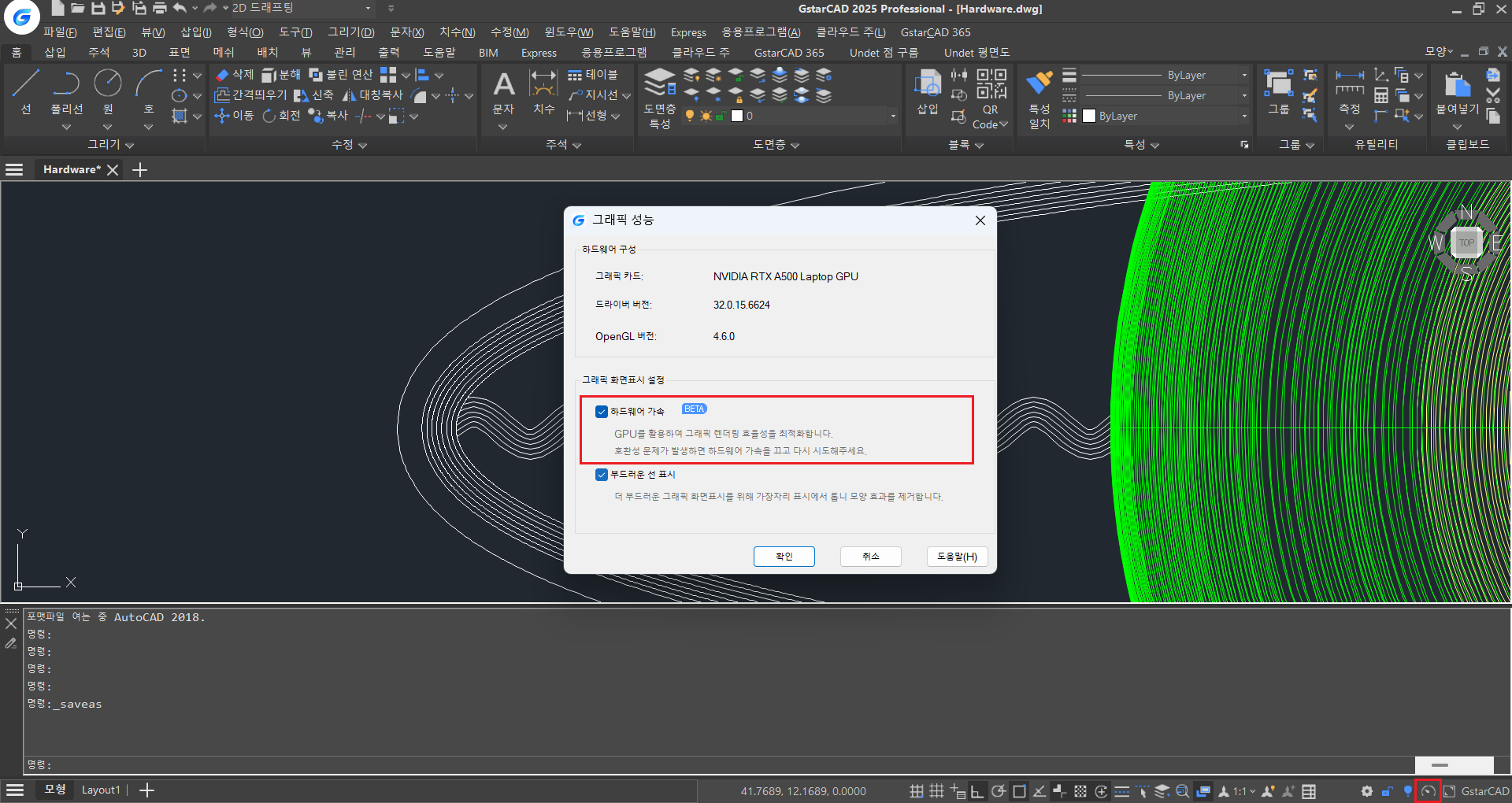Click the Text (문자) tool

(503, 93)
